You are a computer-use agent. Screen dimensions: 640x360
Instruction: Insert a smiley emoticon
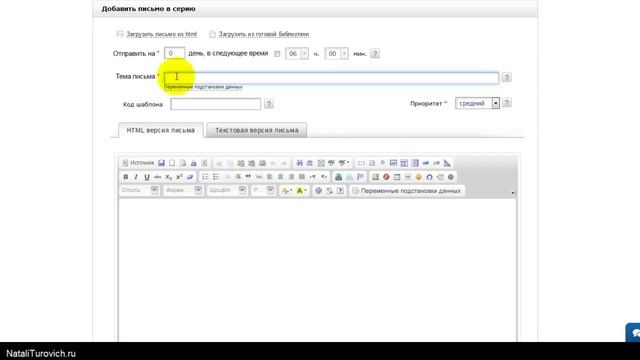(418, 177)
